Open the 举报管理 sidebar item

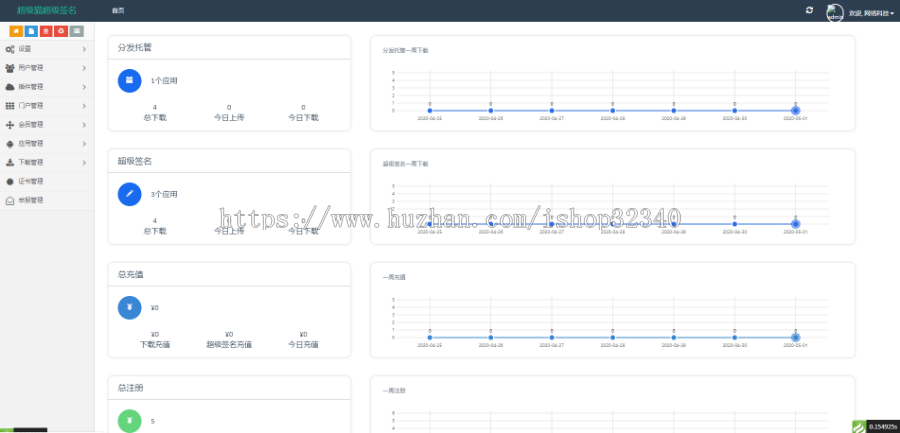pos(47,200)
